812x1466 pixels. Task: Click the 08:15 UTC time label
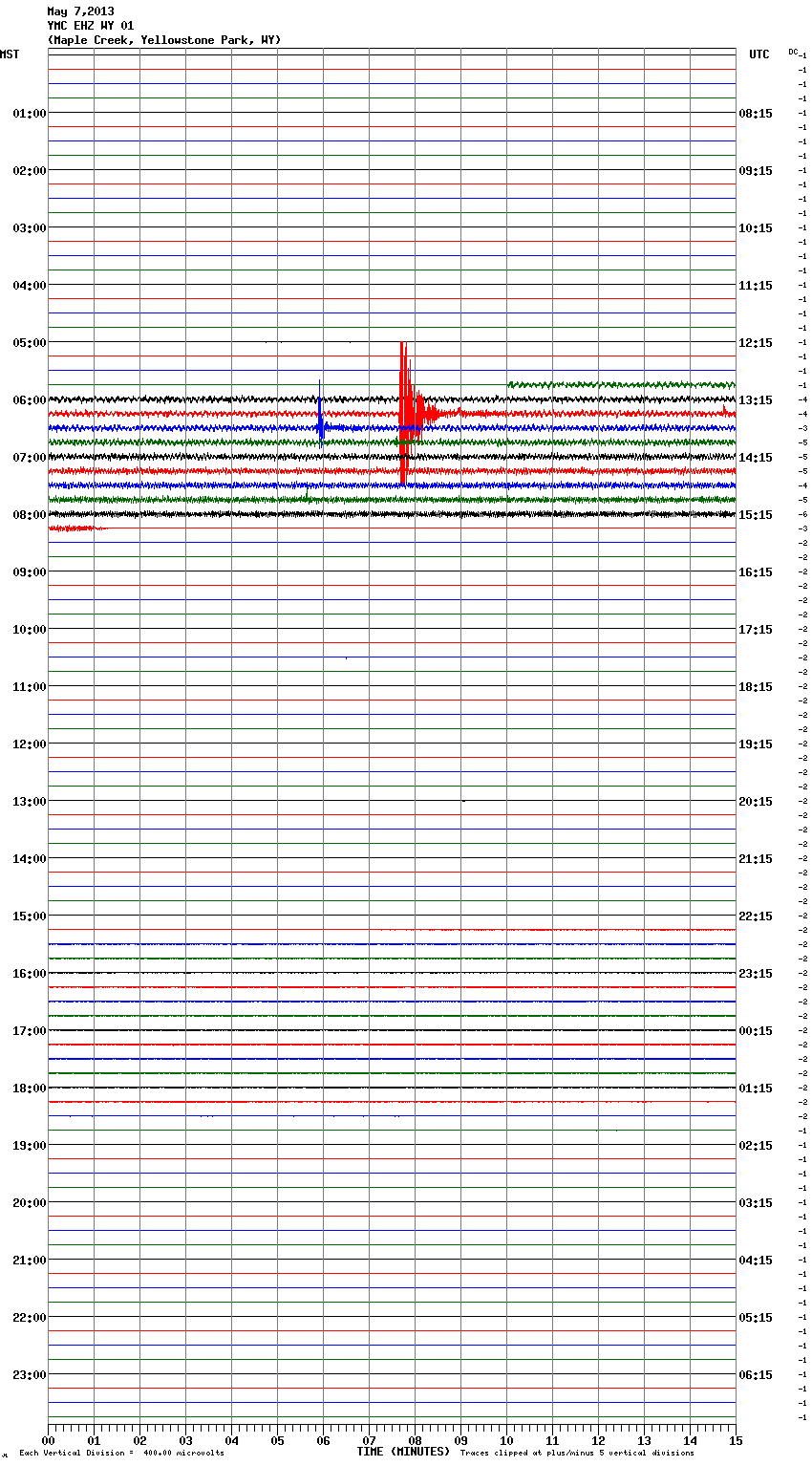pyautogui.click(x=756, y=114)
